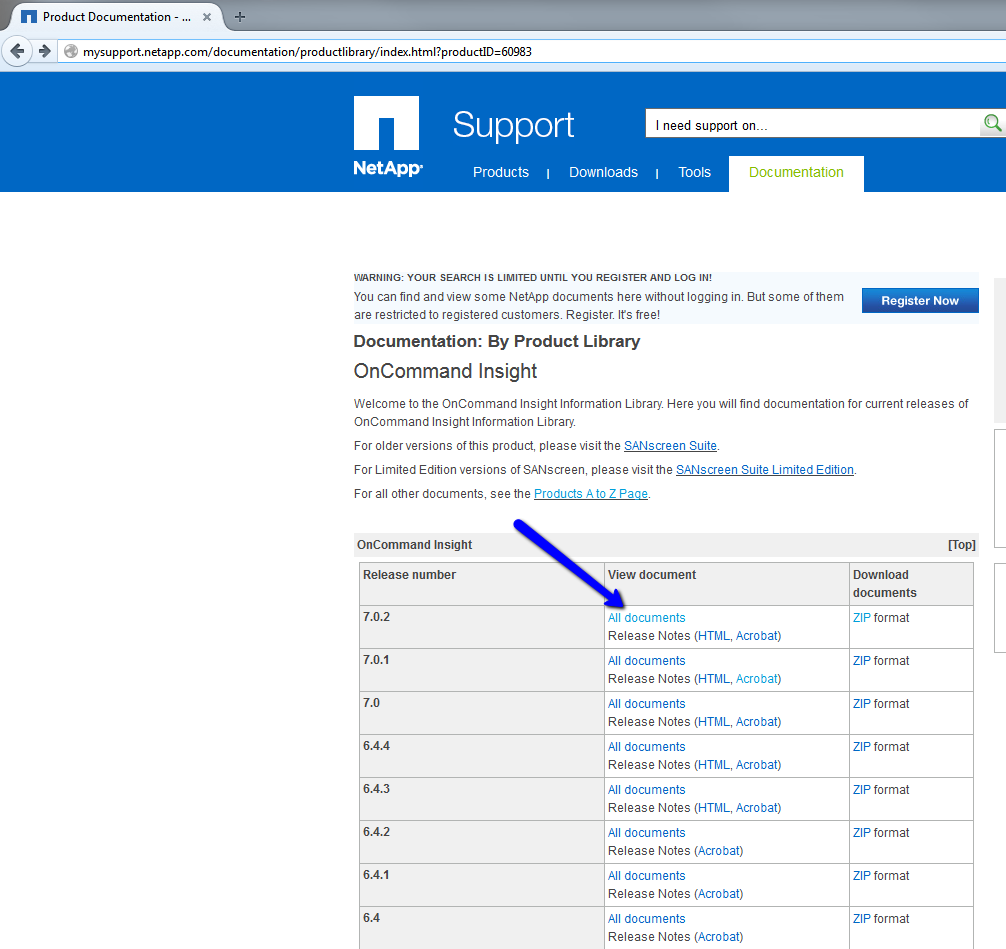Click the 'Documentation: By Product Library' heading
The height and width of the screenshot is (949, 1006).
click(x=497, y=341)
